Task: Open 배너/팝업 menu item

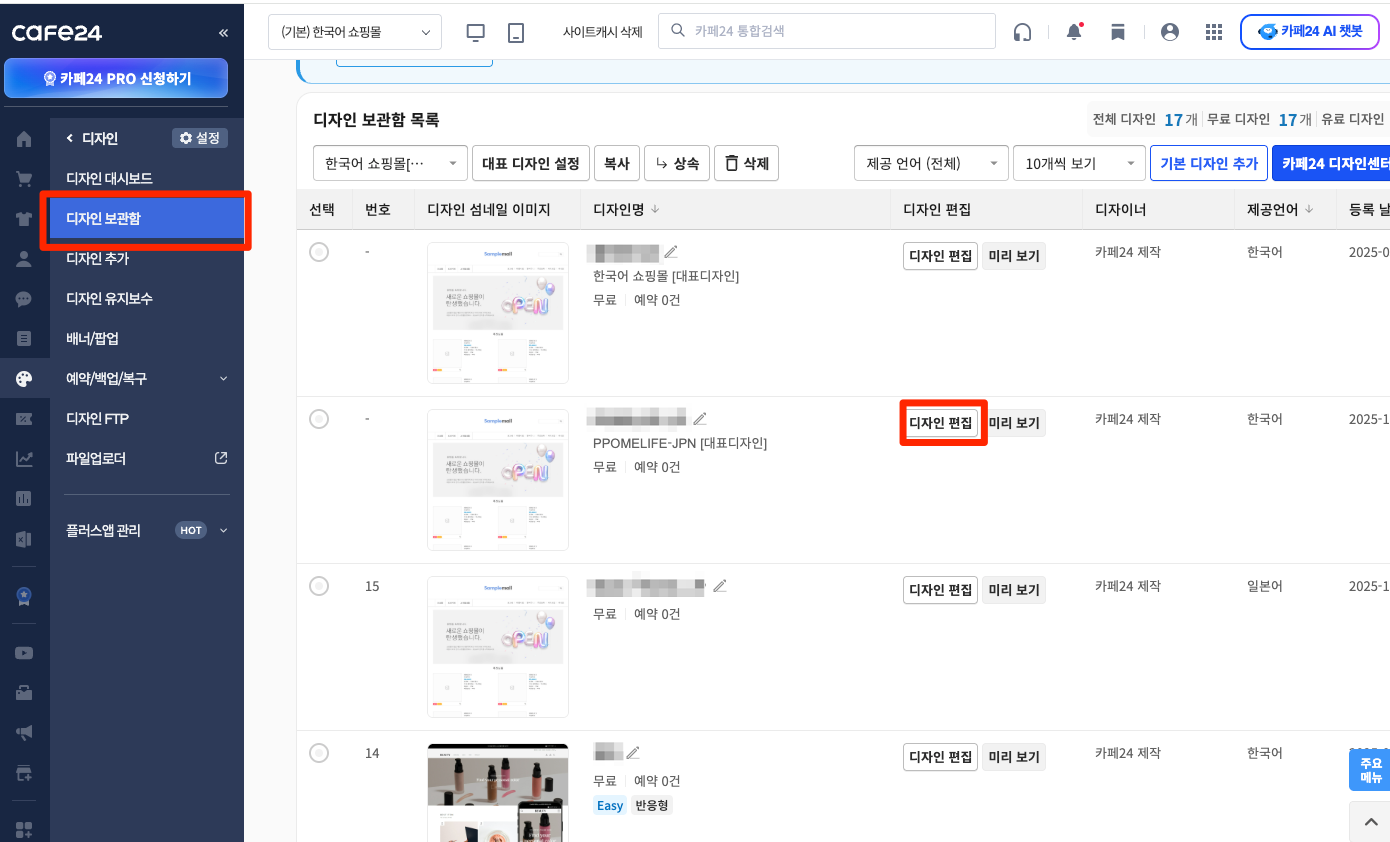Action: 92,338
